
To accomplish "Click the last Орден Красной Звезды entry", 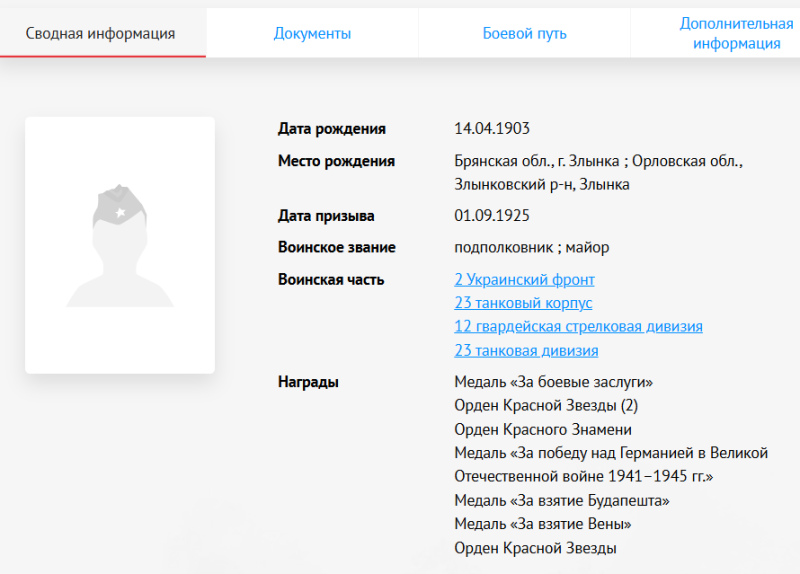I will click(x=535, y=548).
